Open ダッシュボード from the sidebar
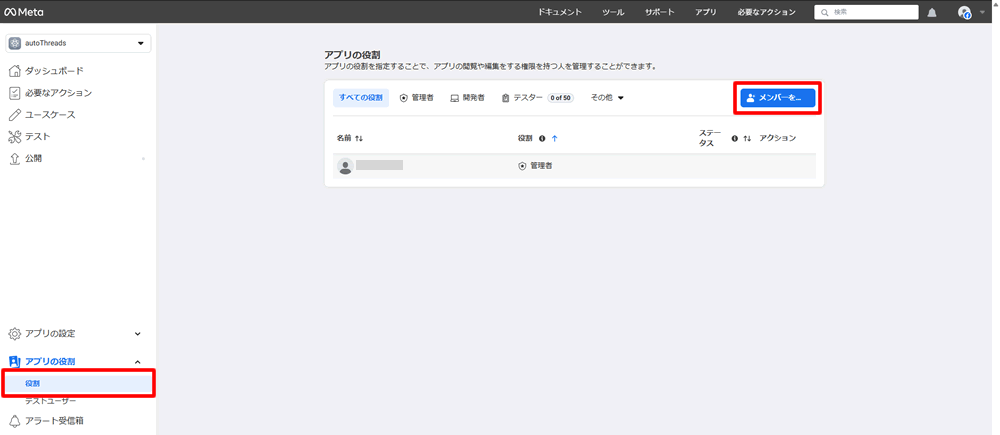The height and width of the screenshot is (435, 1000). [54, 71]
